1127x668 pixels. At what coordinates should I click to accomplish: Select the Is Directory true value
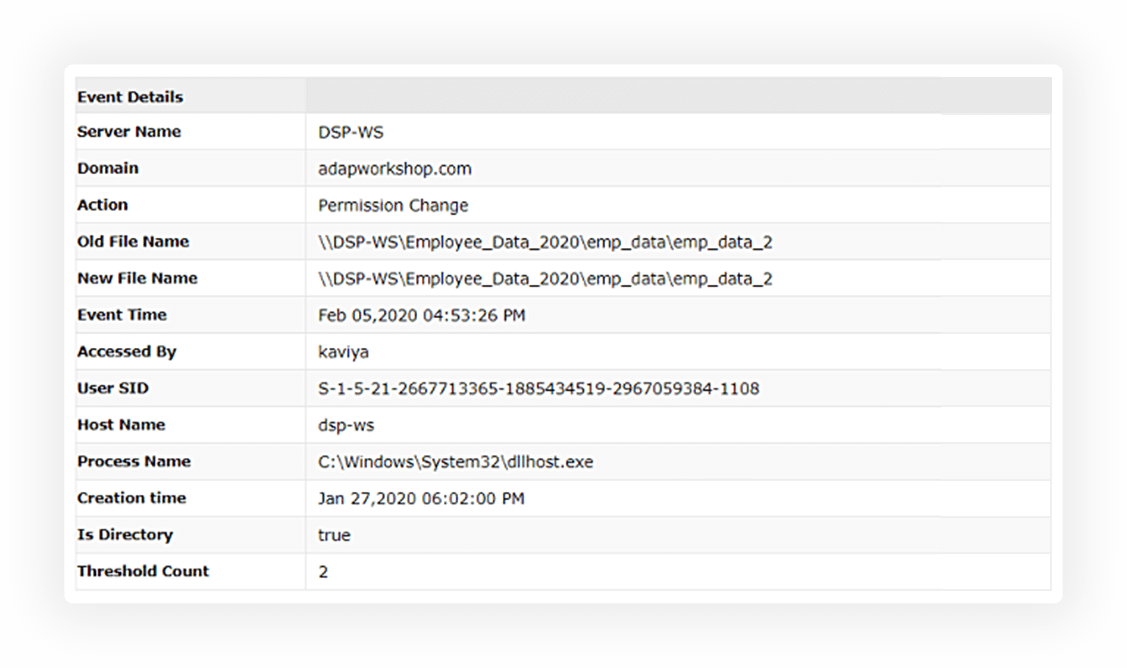(x=334, y=535)
